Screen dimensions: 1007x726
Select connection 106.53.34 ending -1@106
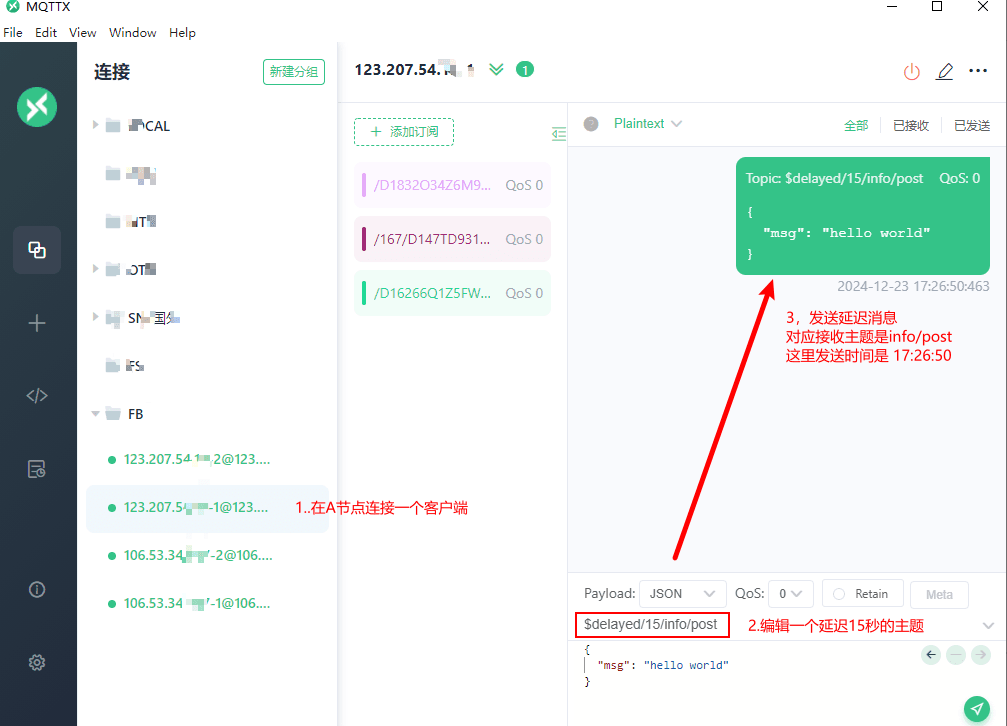pos(207,603)
